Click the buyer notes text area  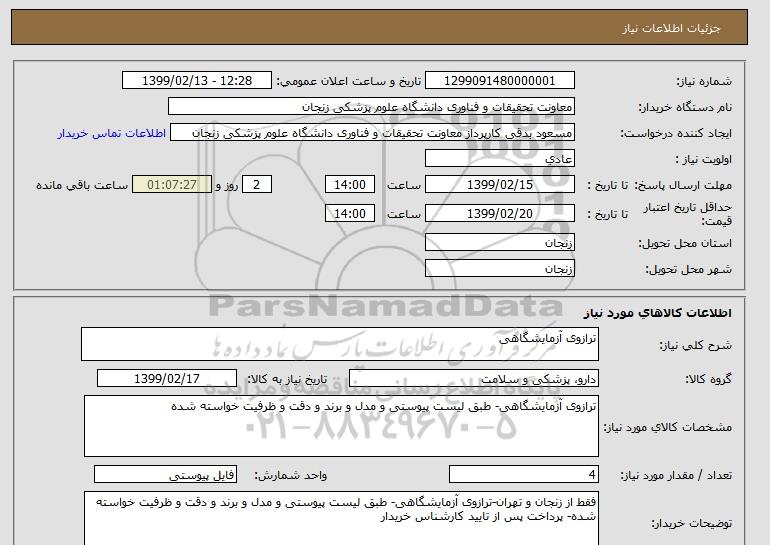click(x=341, y=518)
